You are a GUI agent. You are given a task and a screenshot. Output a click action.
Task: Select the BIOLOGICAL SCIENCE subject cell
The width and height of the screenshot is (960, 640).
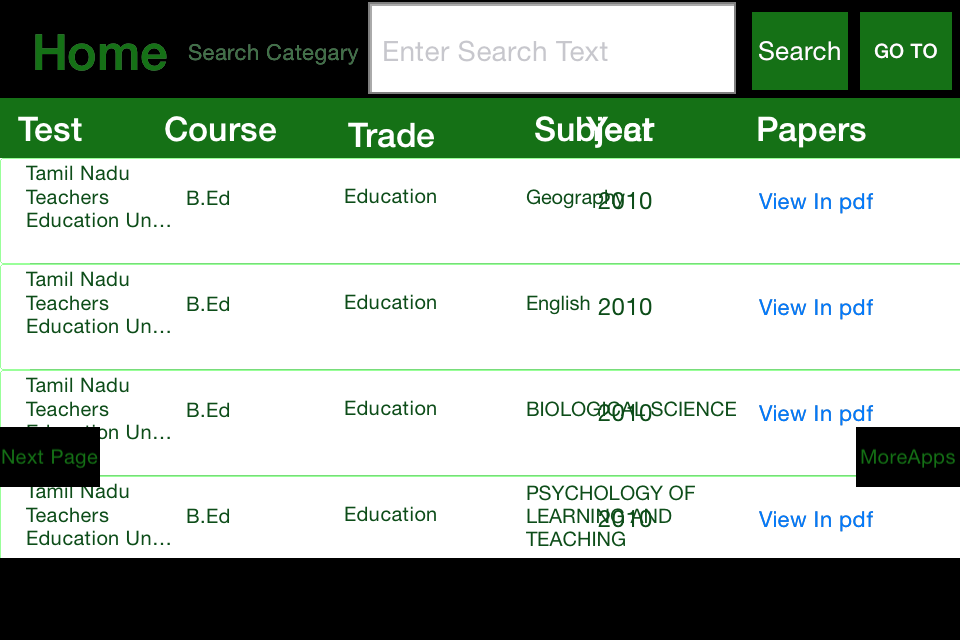tap(631, 409)
